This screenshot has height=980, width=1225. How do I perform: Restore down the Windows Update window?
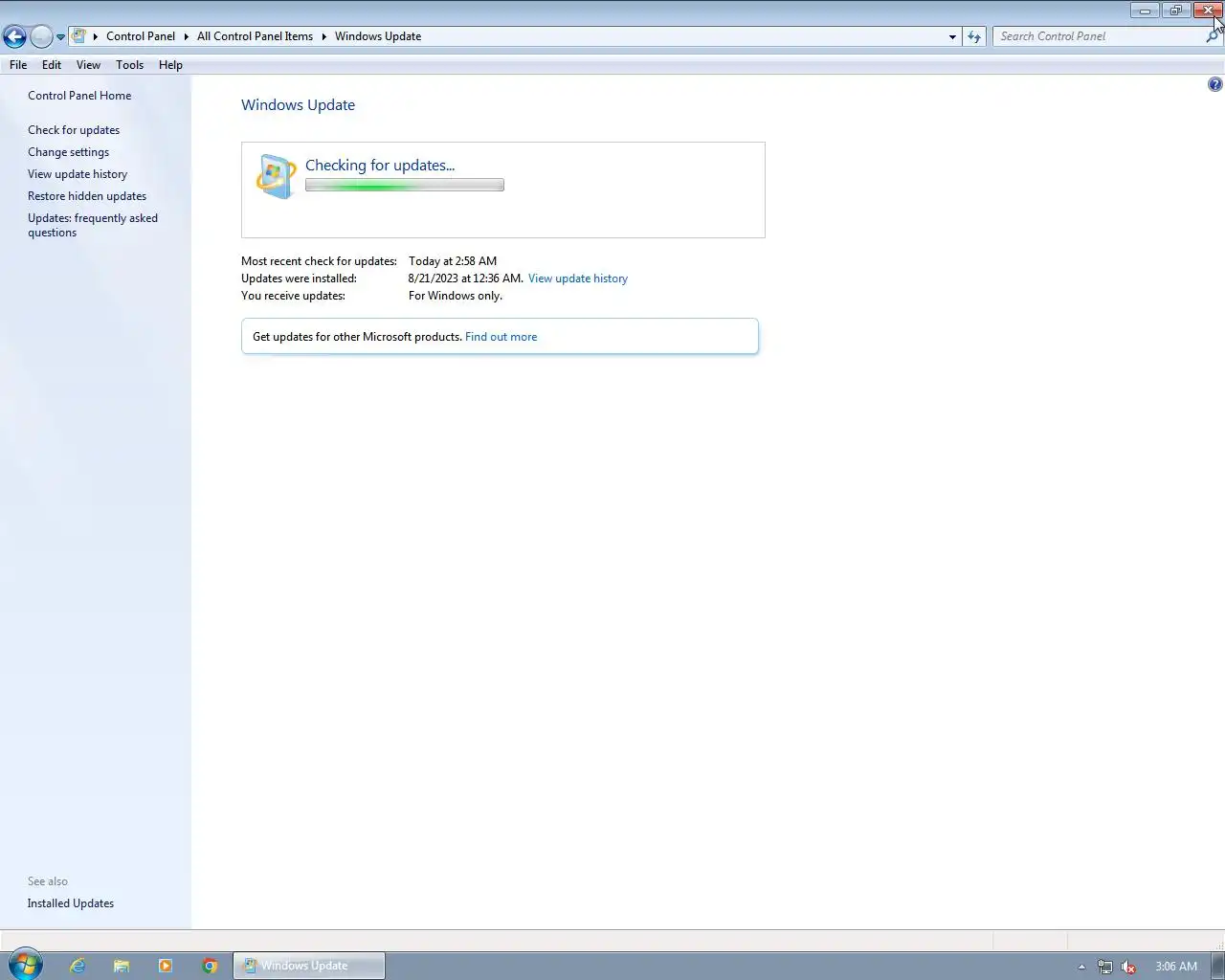click(x=1176, y=11)
